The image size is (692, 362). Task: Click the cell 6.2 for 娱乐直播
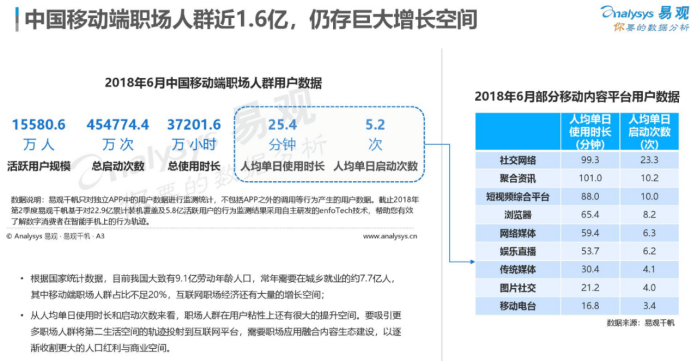(x=649, y=251)
